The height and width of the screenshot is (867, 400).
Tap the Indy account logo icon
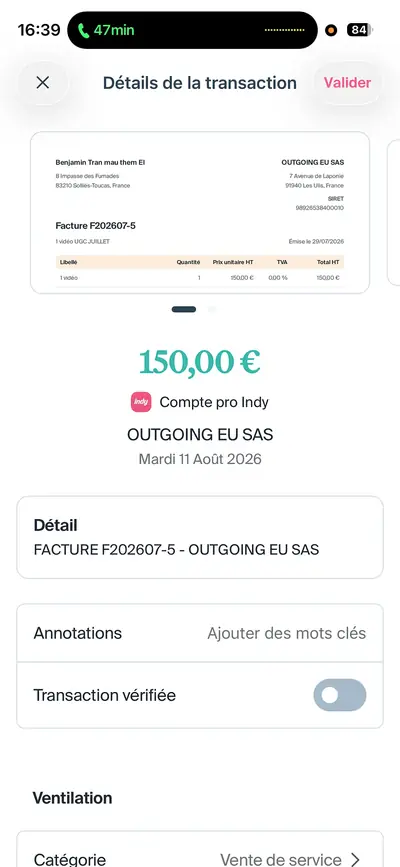pyautogui.click(x=141, y=402)
